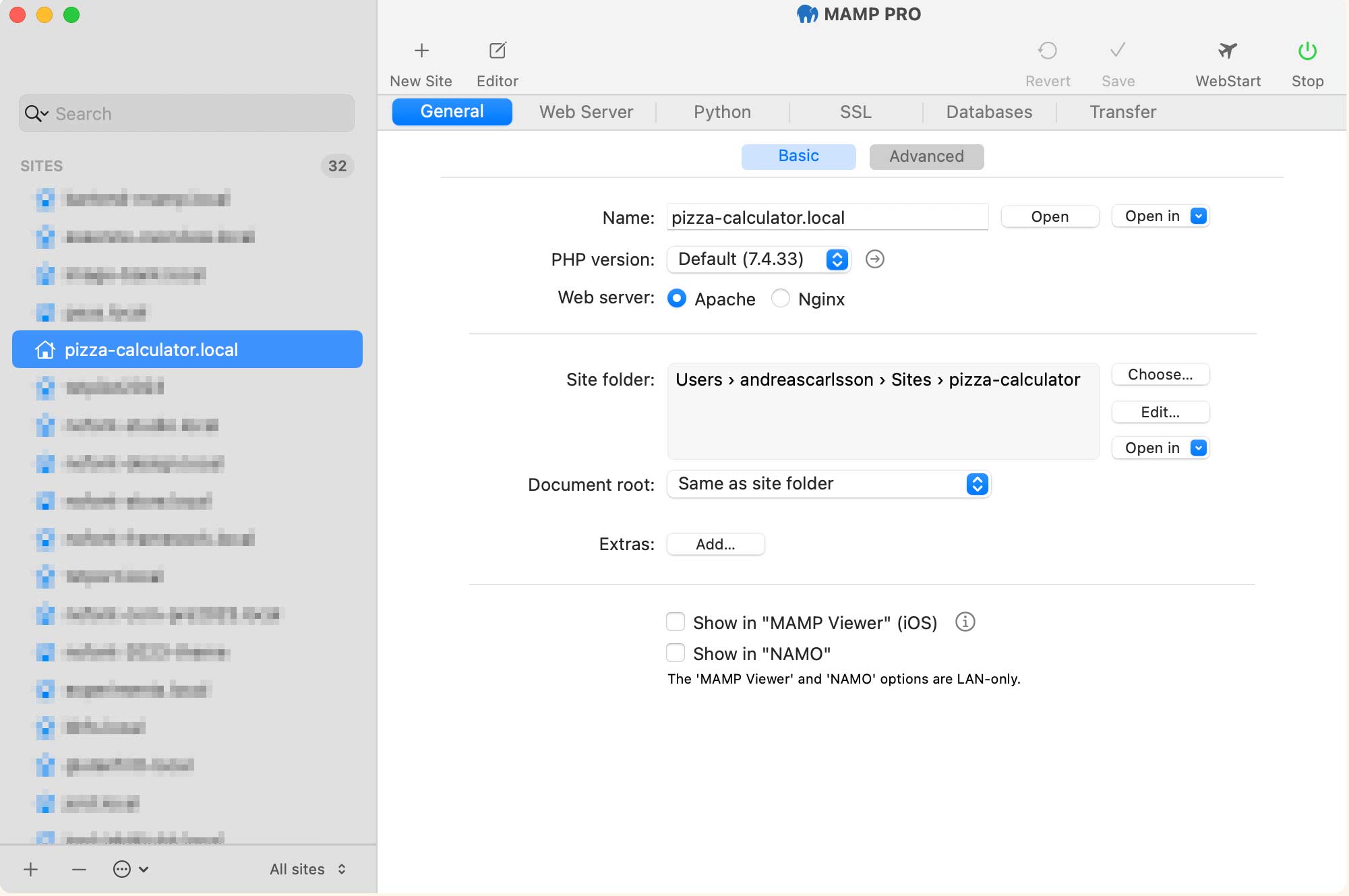The image size is (1349, 896).
Task: Launch WebStart via the airplane icon
Action: pyautogui.click(x=1228, y=51)
